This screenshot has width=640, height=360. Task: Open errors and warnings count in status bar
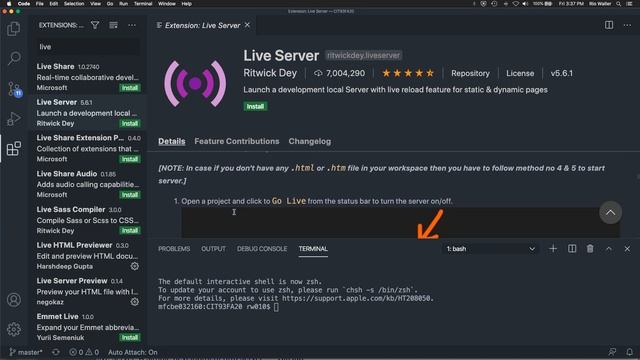pos(84,352)
